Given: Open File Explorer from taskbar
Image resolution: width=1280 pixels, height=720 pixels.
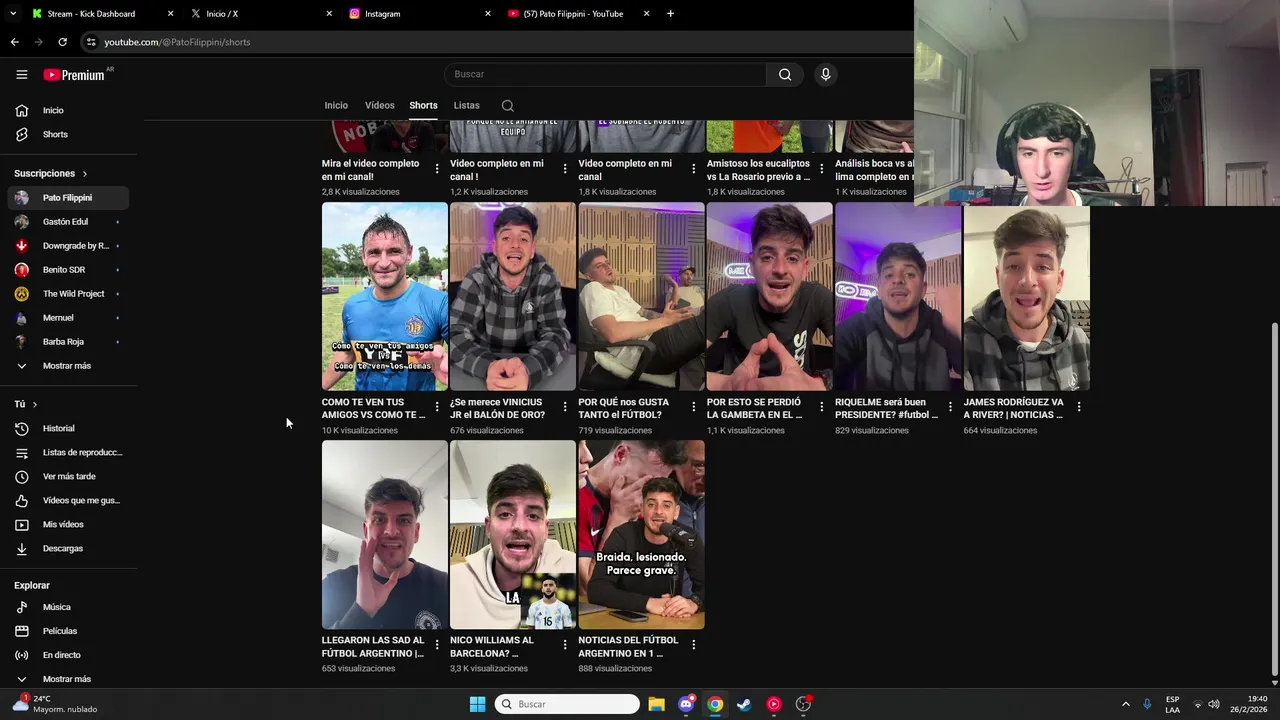Looking at the screenshot, I should coord(656,704).
